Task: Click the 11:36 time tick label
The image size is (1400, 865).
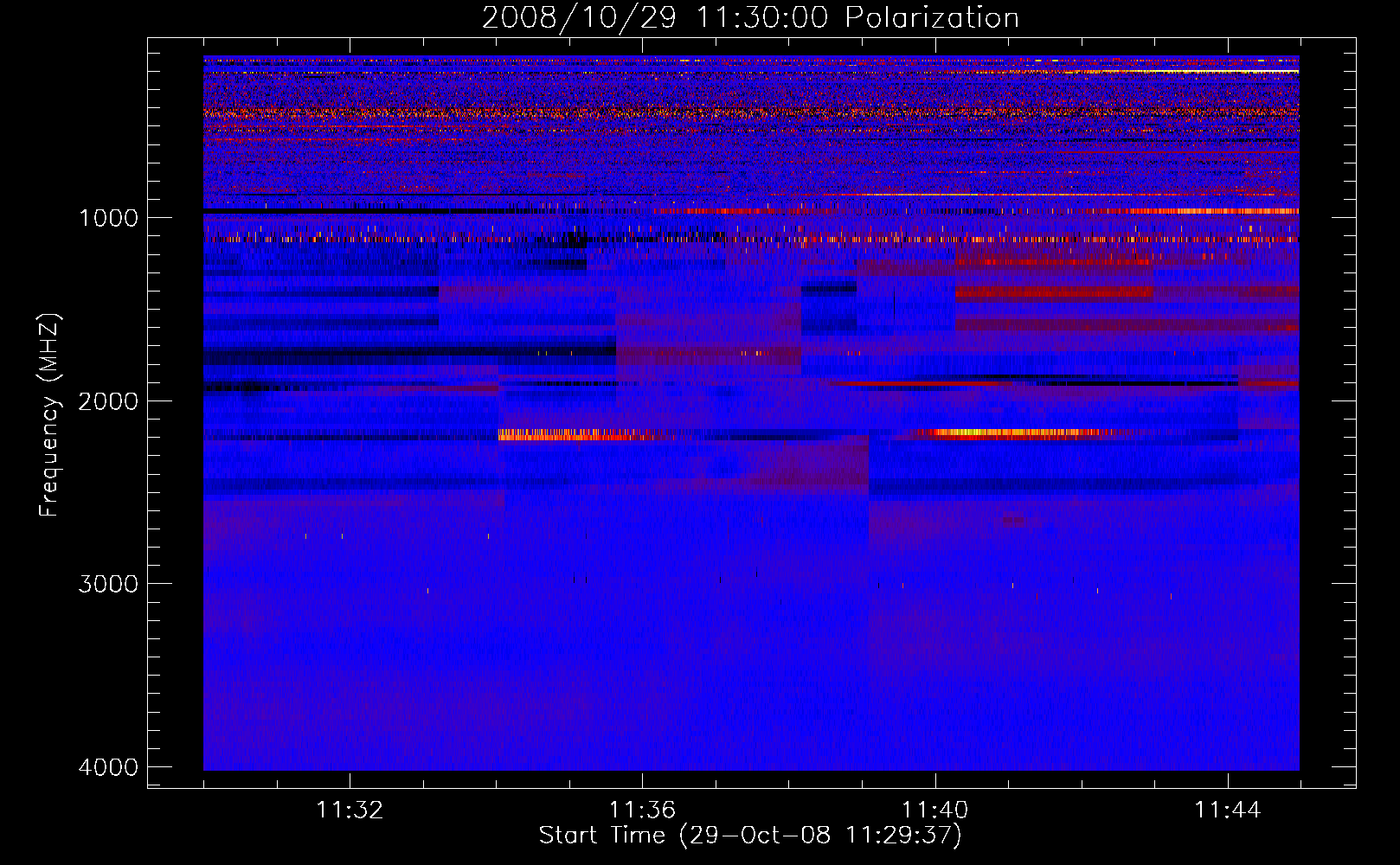Action: [642, 811]
